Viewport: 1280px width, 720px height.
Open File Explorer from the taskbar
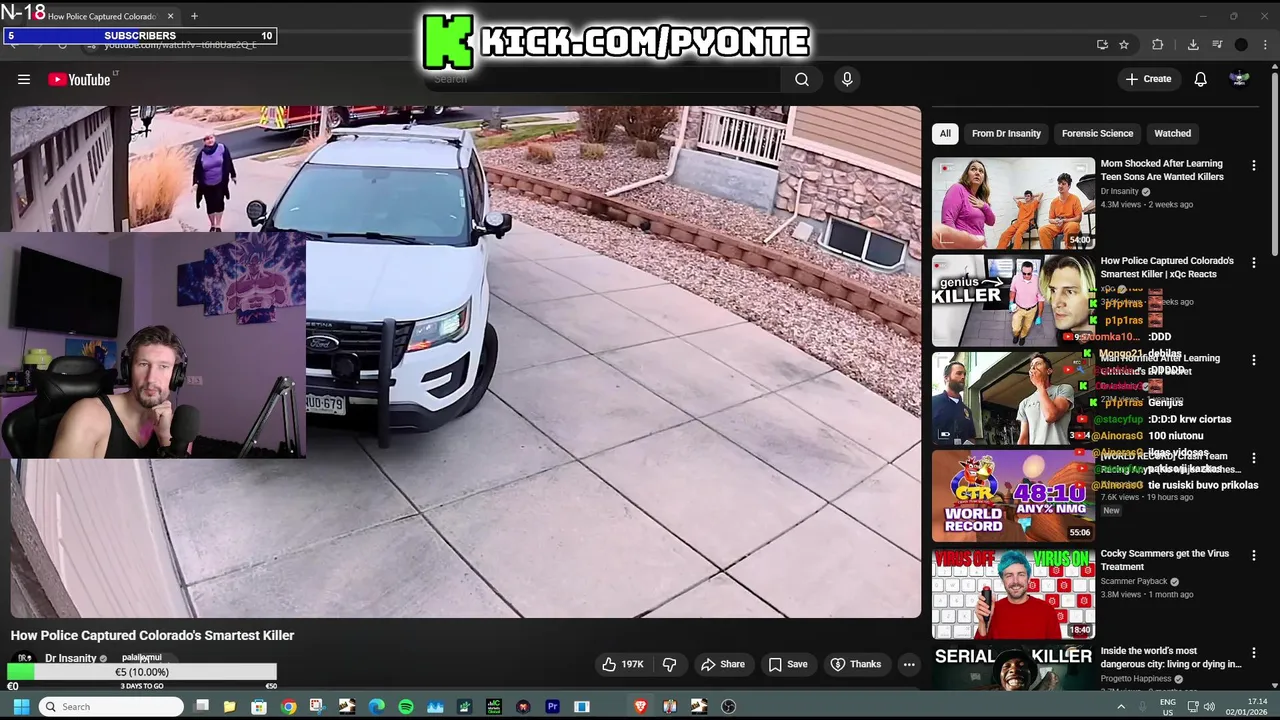click(x=229, y=706)
